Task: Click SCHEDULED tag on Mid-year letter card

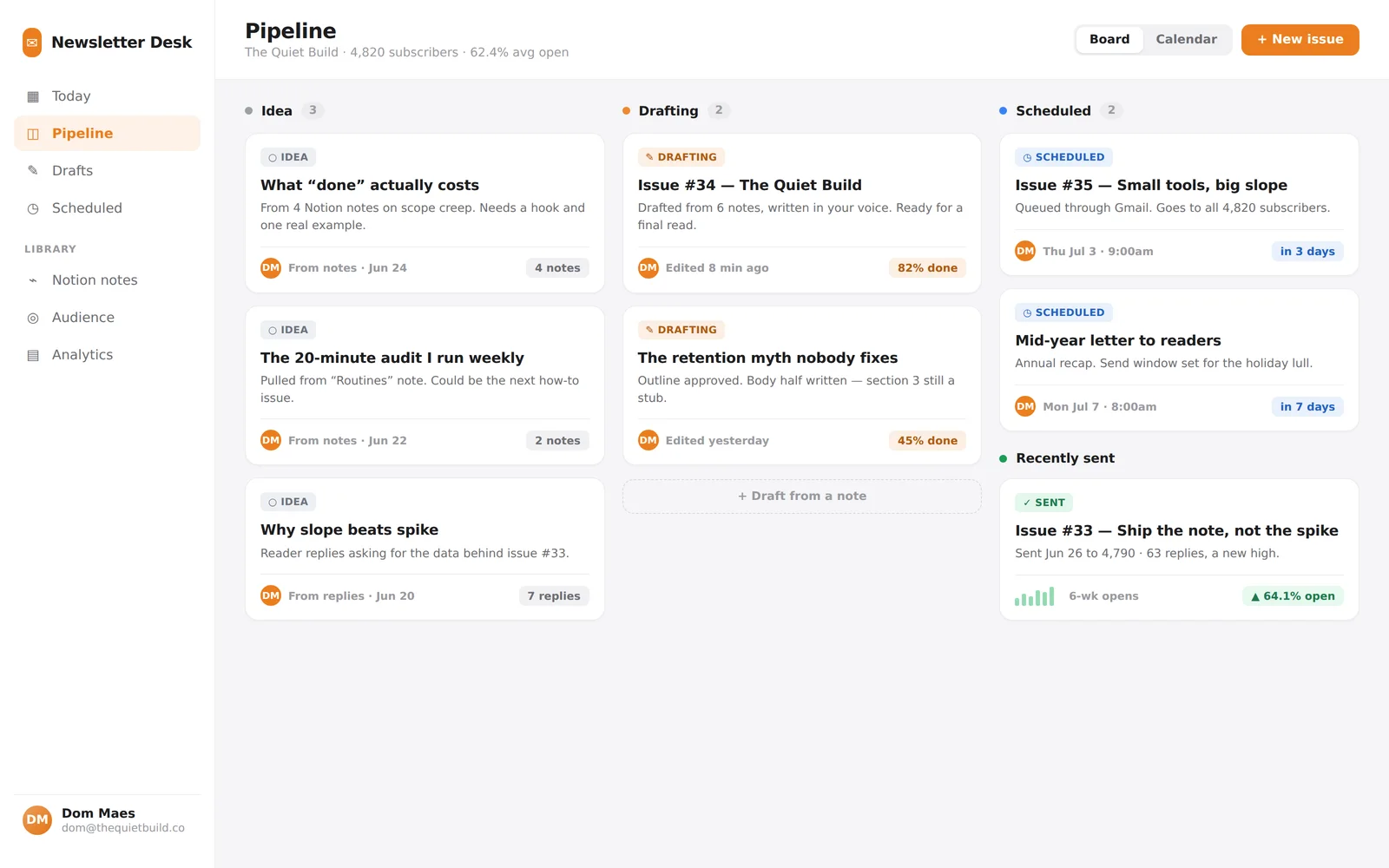Action: point(1063,312)
